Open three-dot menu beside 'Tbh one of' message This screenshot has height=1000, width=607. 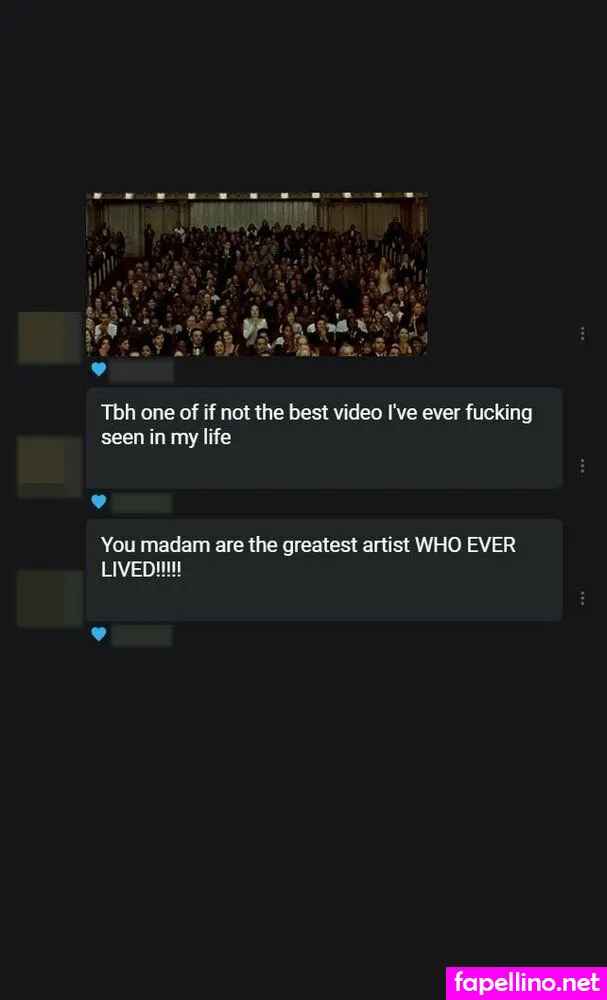coord(582,466)
